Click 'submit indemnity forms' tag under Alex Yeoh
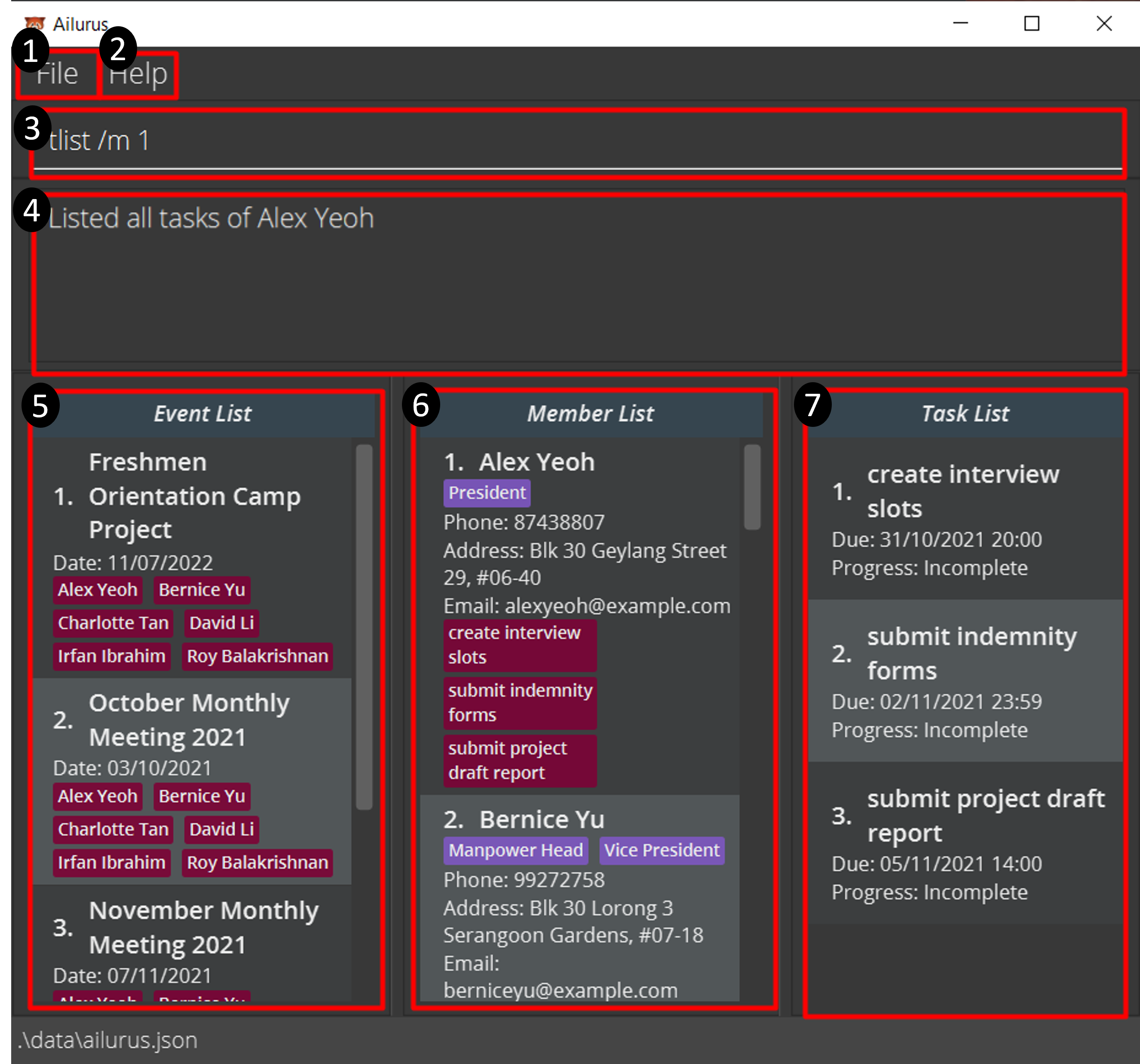The width and height of the screenshot is (1140, 1064). click(520, 703)
